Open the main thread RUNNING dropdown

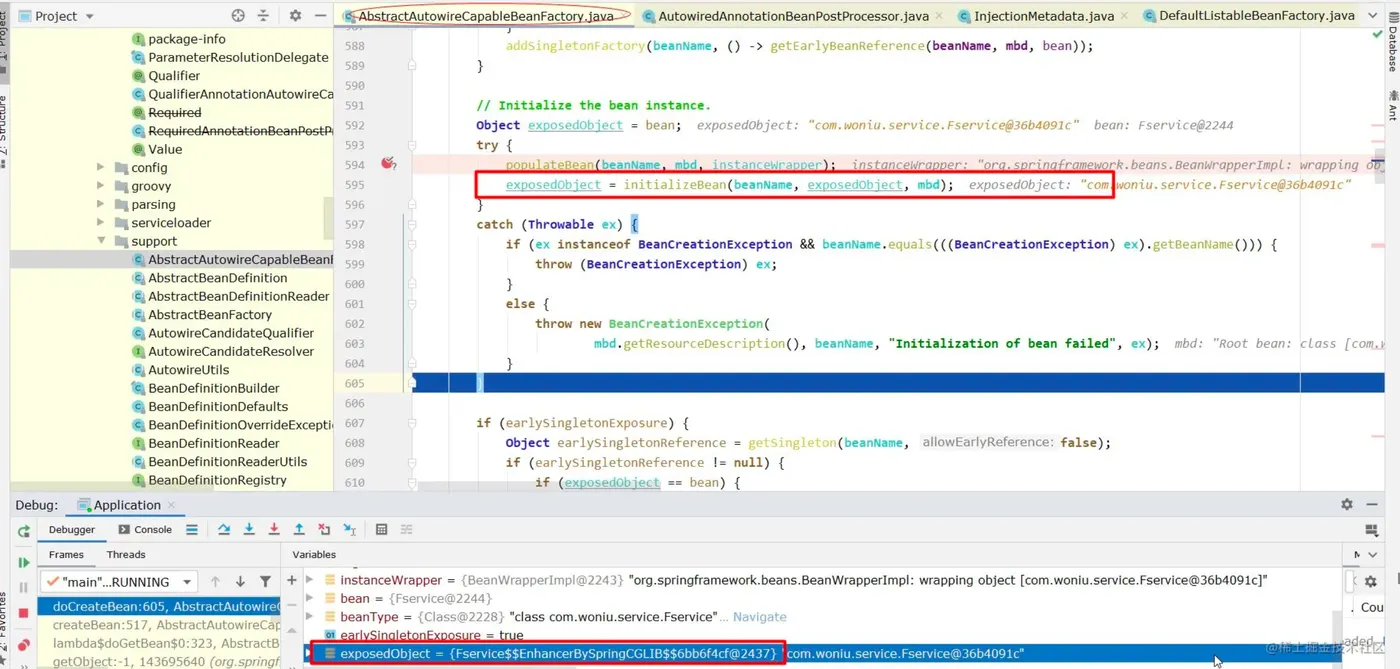pyautogui.click(x=119, y=581)
